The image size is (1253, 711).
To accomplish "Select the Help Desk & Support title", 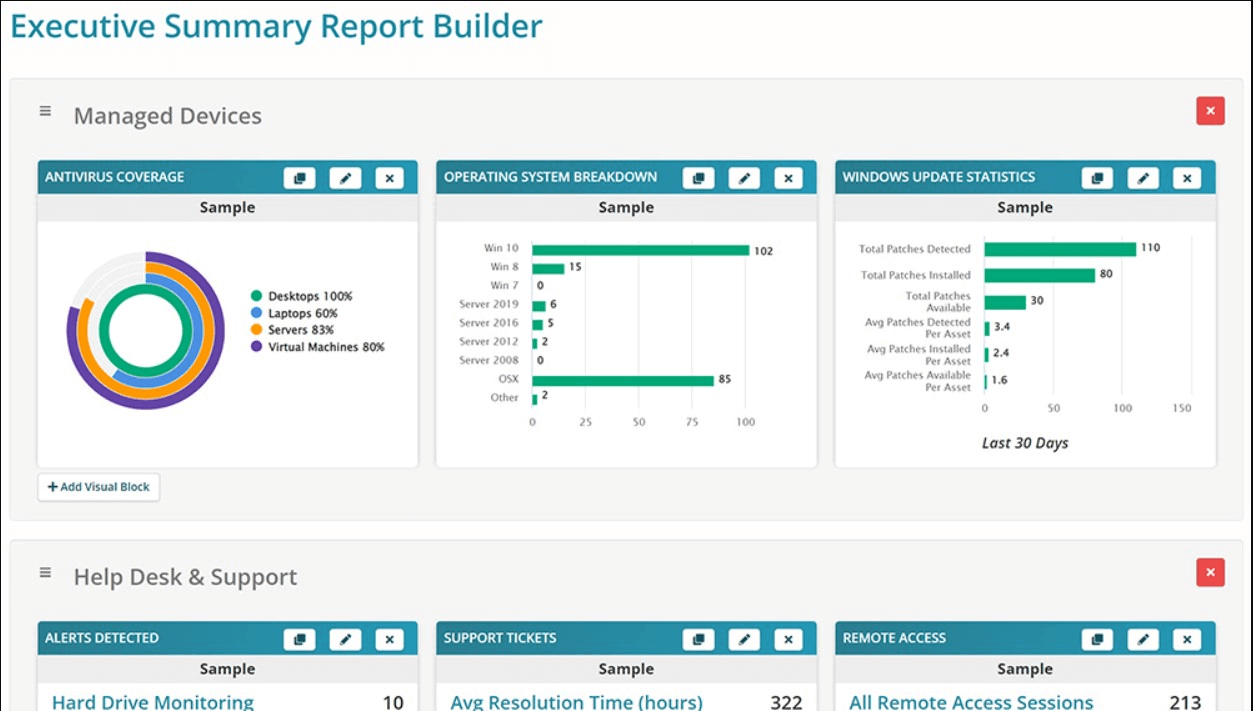I will coord(185,577).
